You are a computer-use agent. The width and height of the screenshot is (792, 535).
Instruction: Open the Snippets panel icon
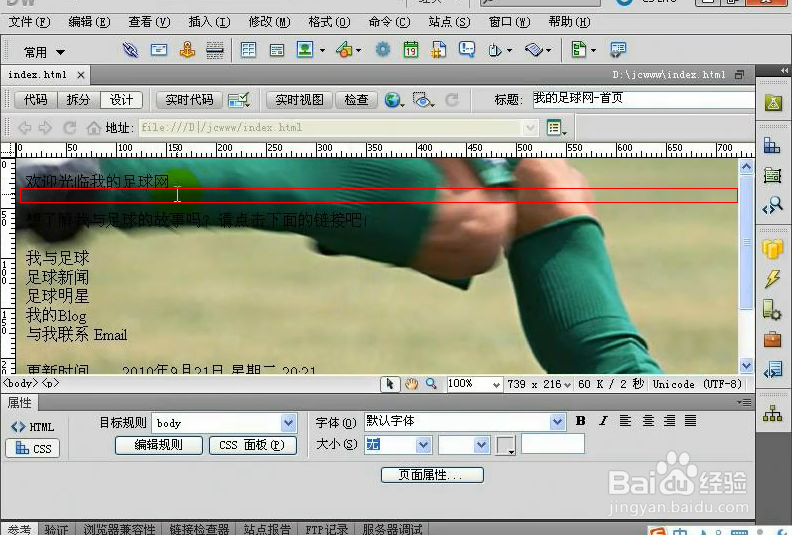772,370
